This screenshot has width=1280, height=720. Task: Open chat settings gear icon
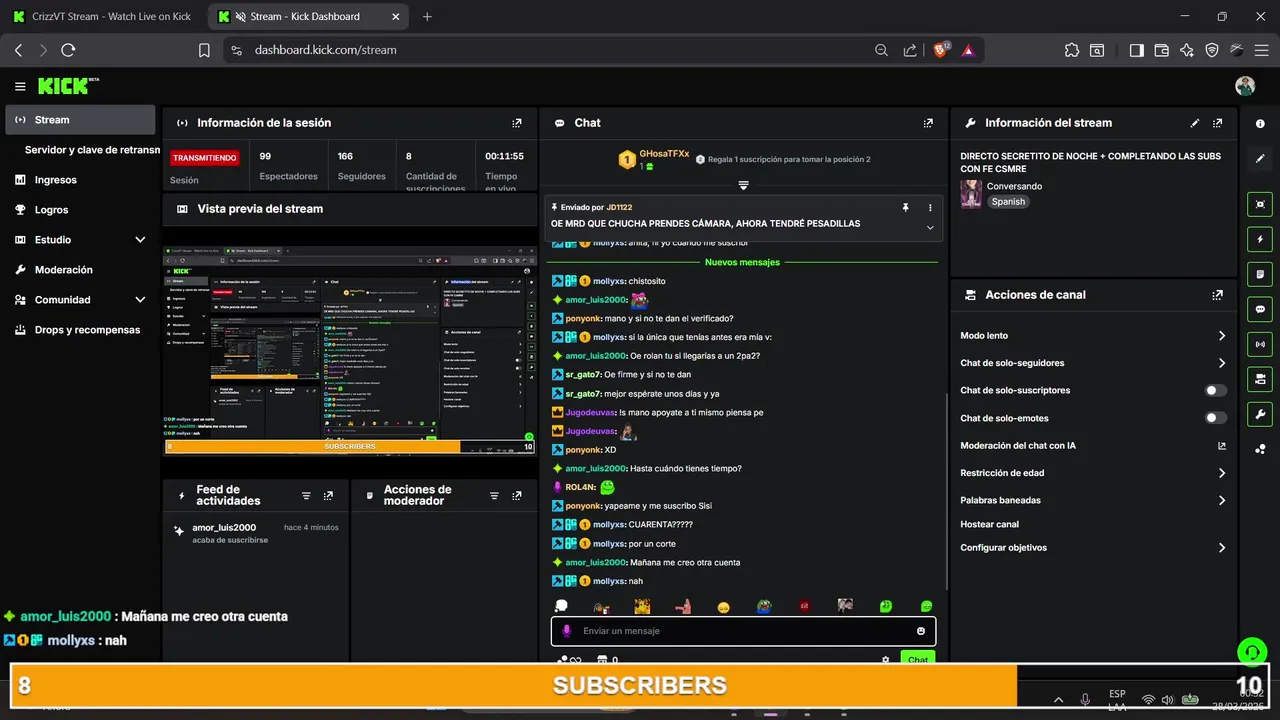click(885, 660)
